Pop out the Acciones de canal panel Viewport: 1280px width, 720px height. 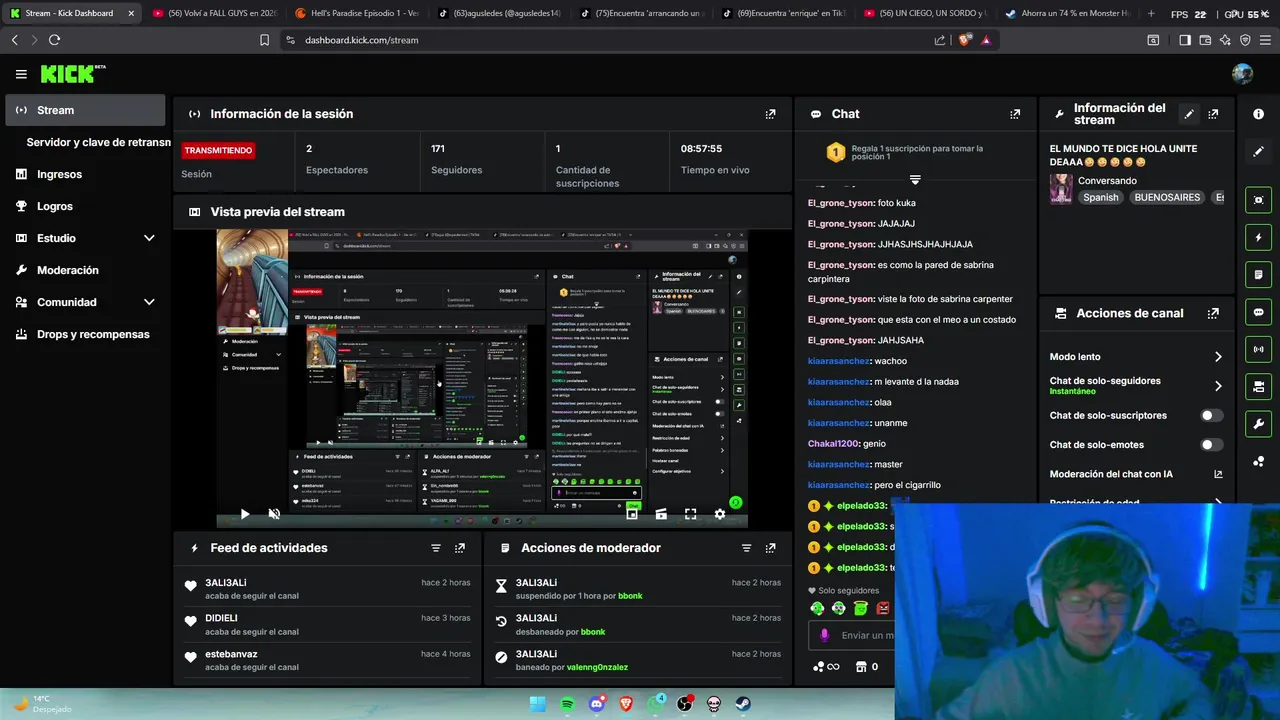point(1213,313)
